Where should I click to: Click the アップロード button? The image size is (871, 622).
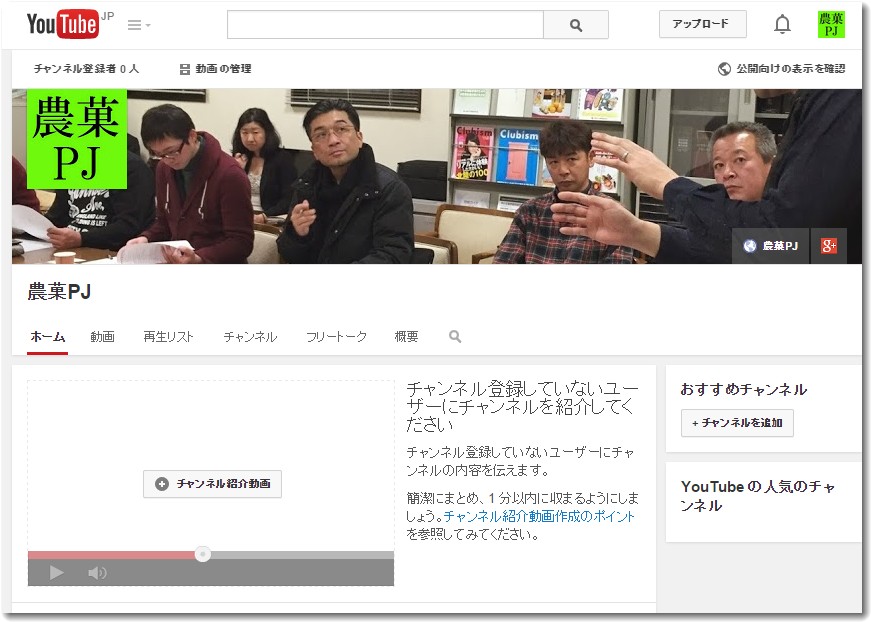702,22
